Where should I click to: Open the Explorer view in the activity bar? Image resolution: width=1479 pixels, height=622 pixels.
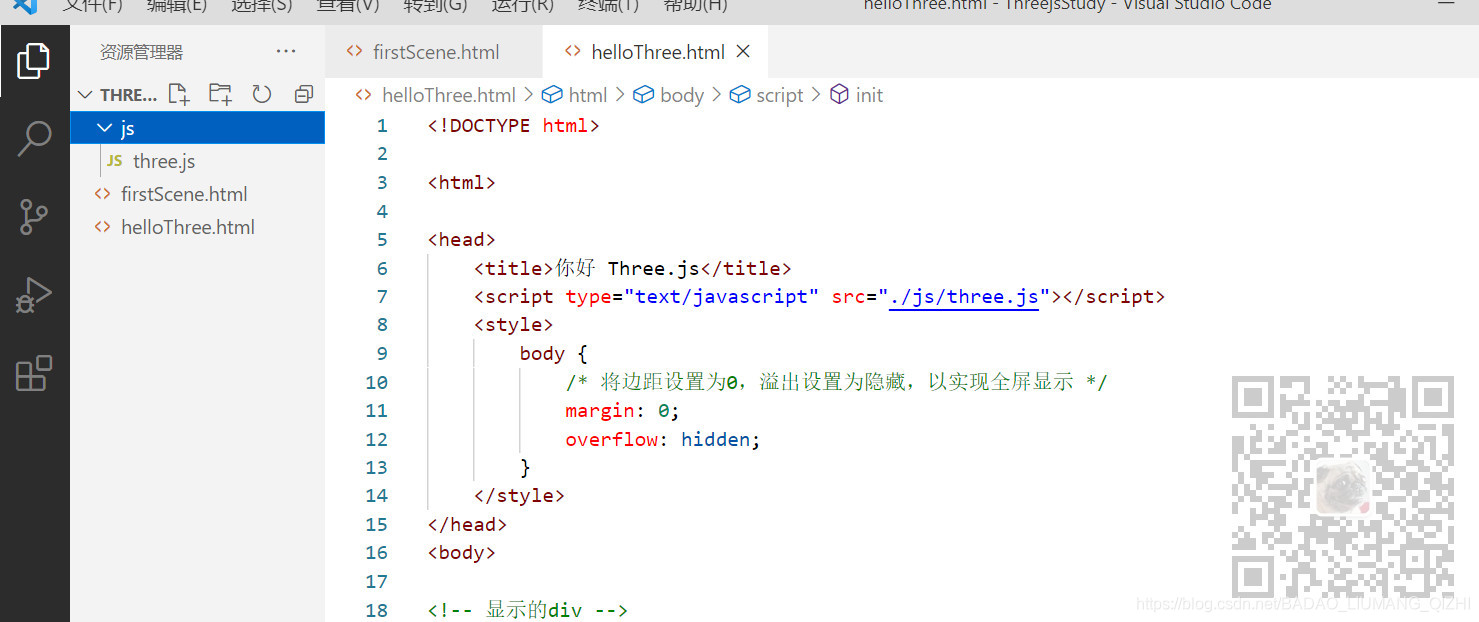point(34,61)
